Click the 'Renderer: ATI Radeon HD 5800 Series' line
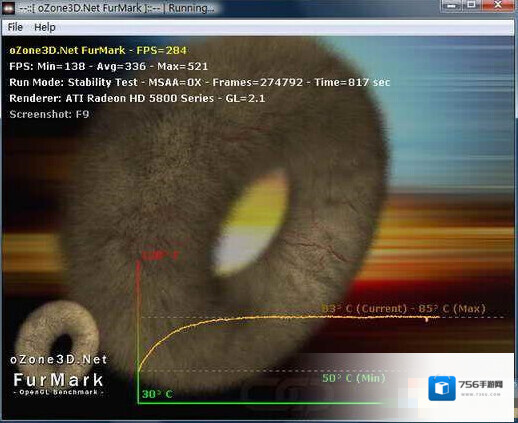 [137, 98]
